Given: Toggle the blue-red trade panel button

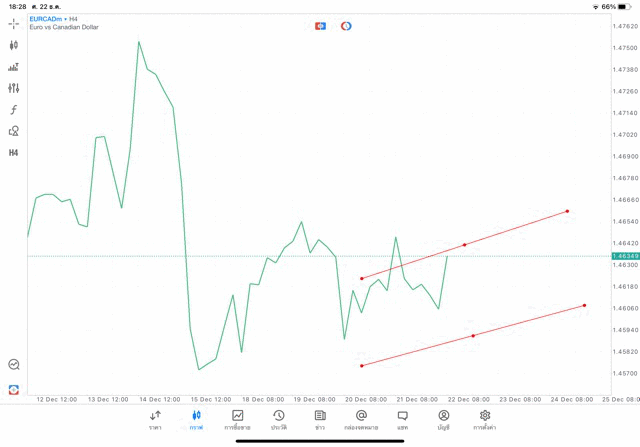Looking at the screenshot, I should click(x=320, y=26).
